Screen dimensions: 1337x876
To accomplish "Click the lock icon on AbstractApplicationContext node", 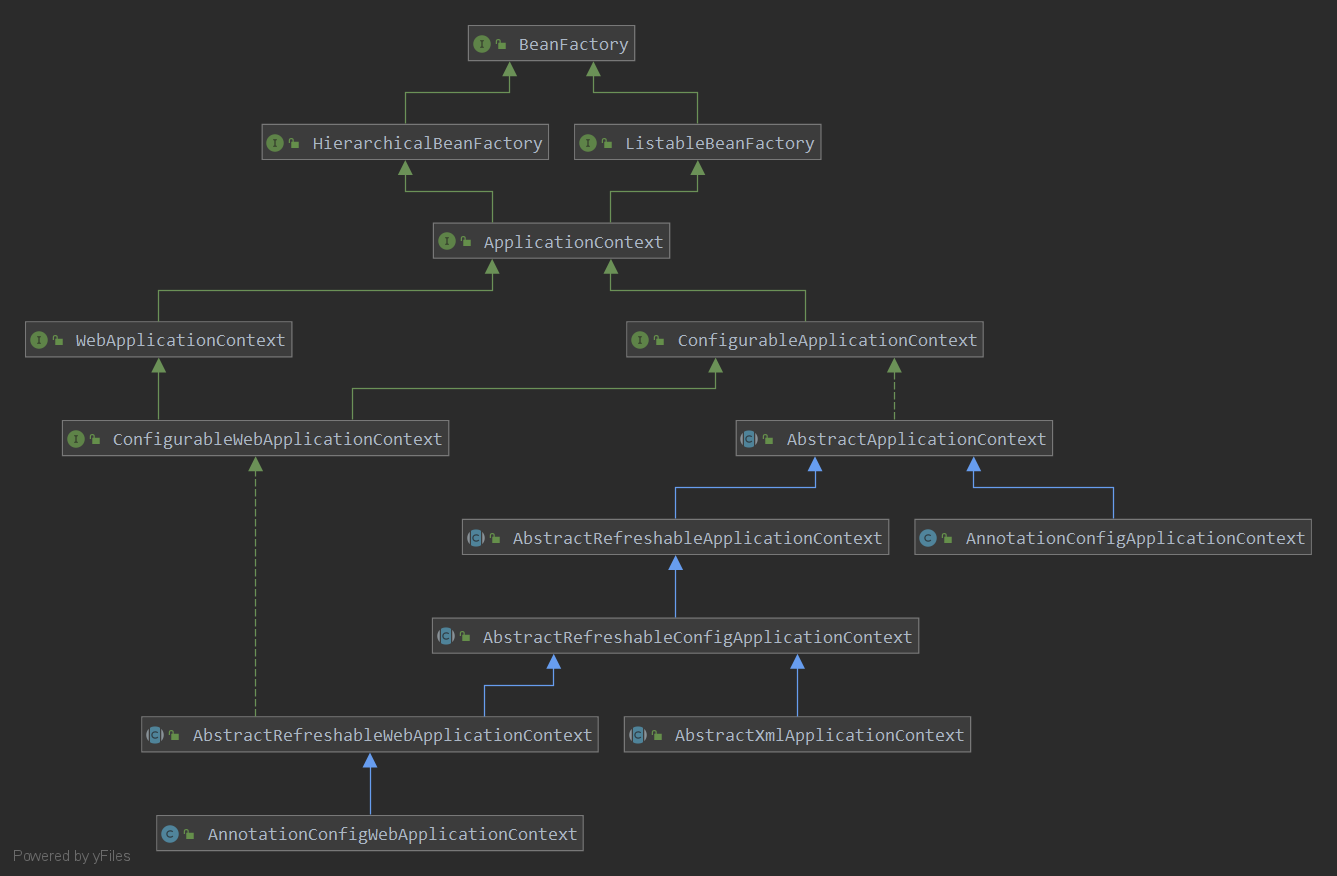I will tap(768, 439).
